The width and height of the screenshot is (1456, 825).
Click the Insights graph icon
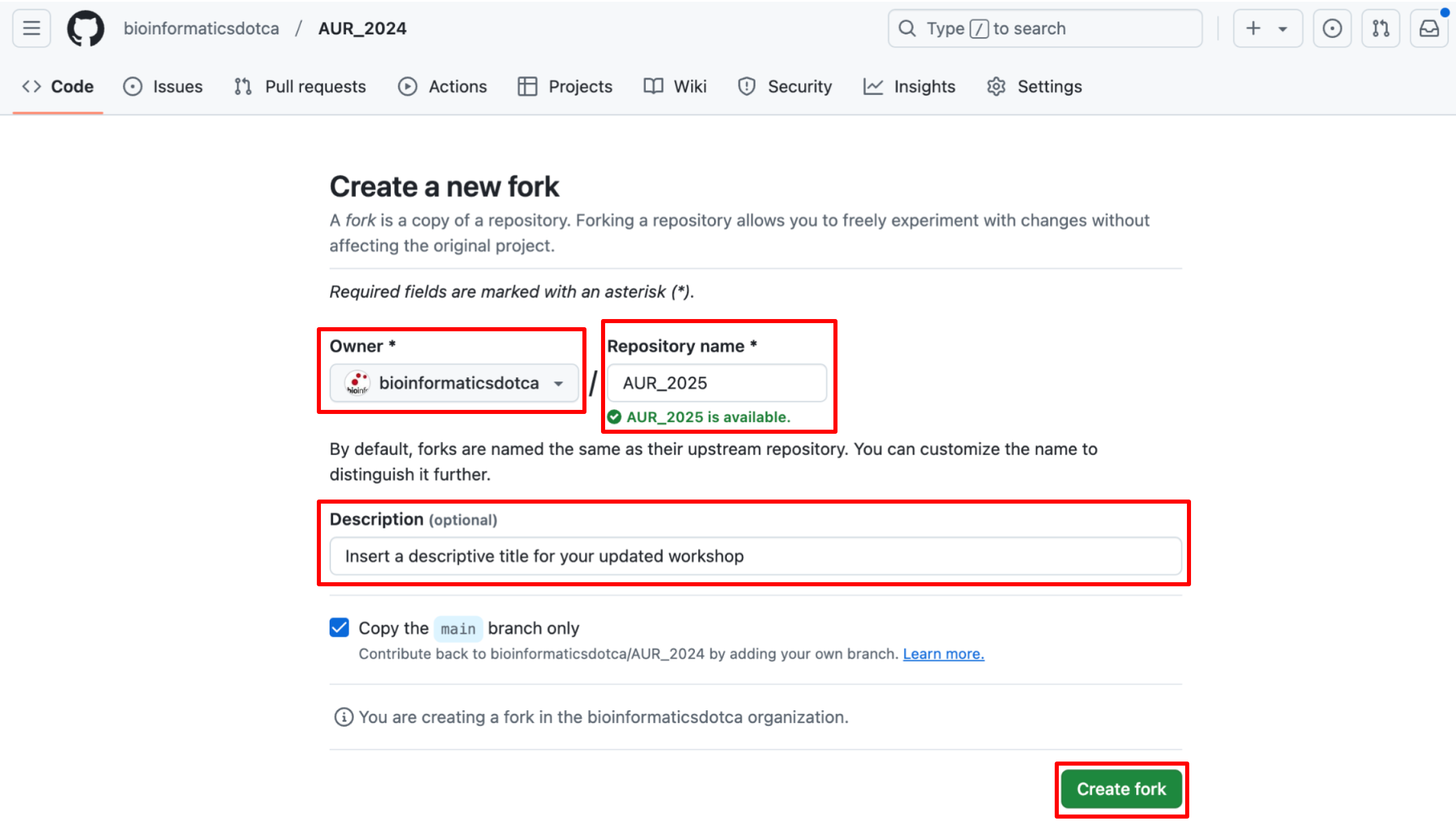coord(874,86)
